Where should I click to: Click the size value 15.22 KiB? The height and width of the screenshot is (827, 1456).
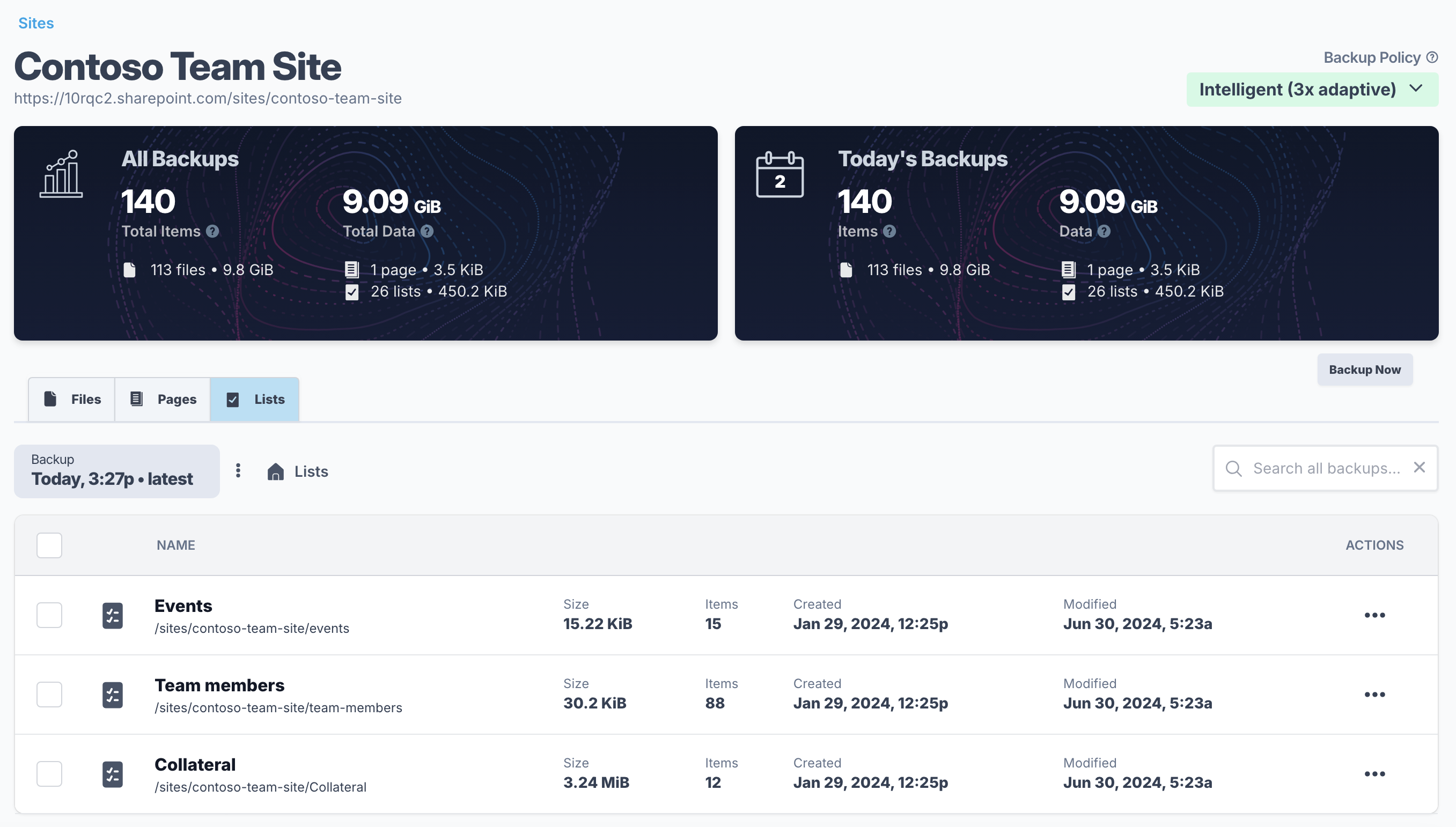(x=598, y=624)
